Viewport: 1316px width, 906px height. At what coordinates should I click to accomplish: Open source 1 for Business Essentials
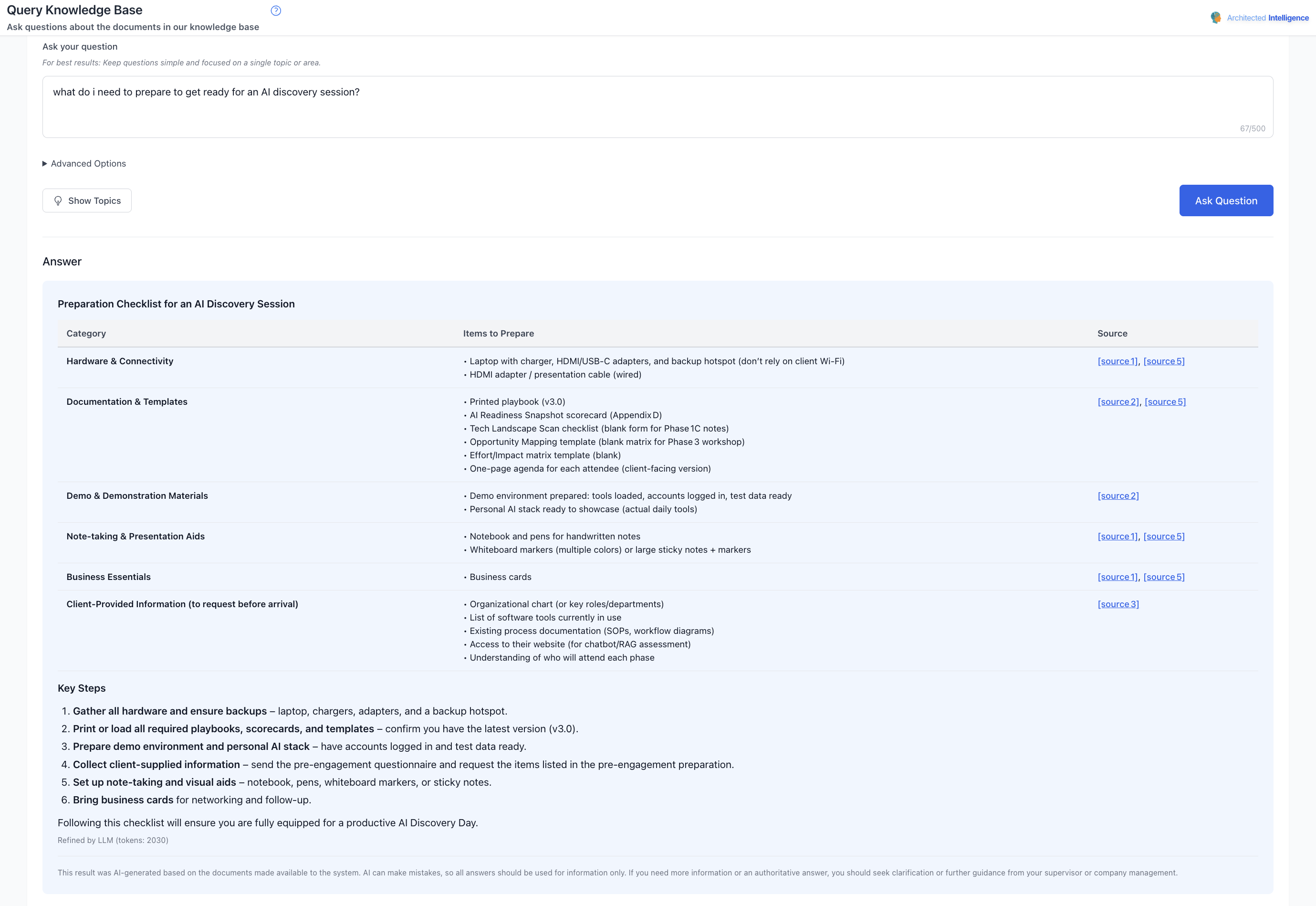[1117, 576]
